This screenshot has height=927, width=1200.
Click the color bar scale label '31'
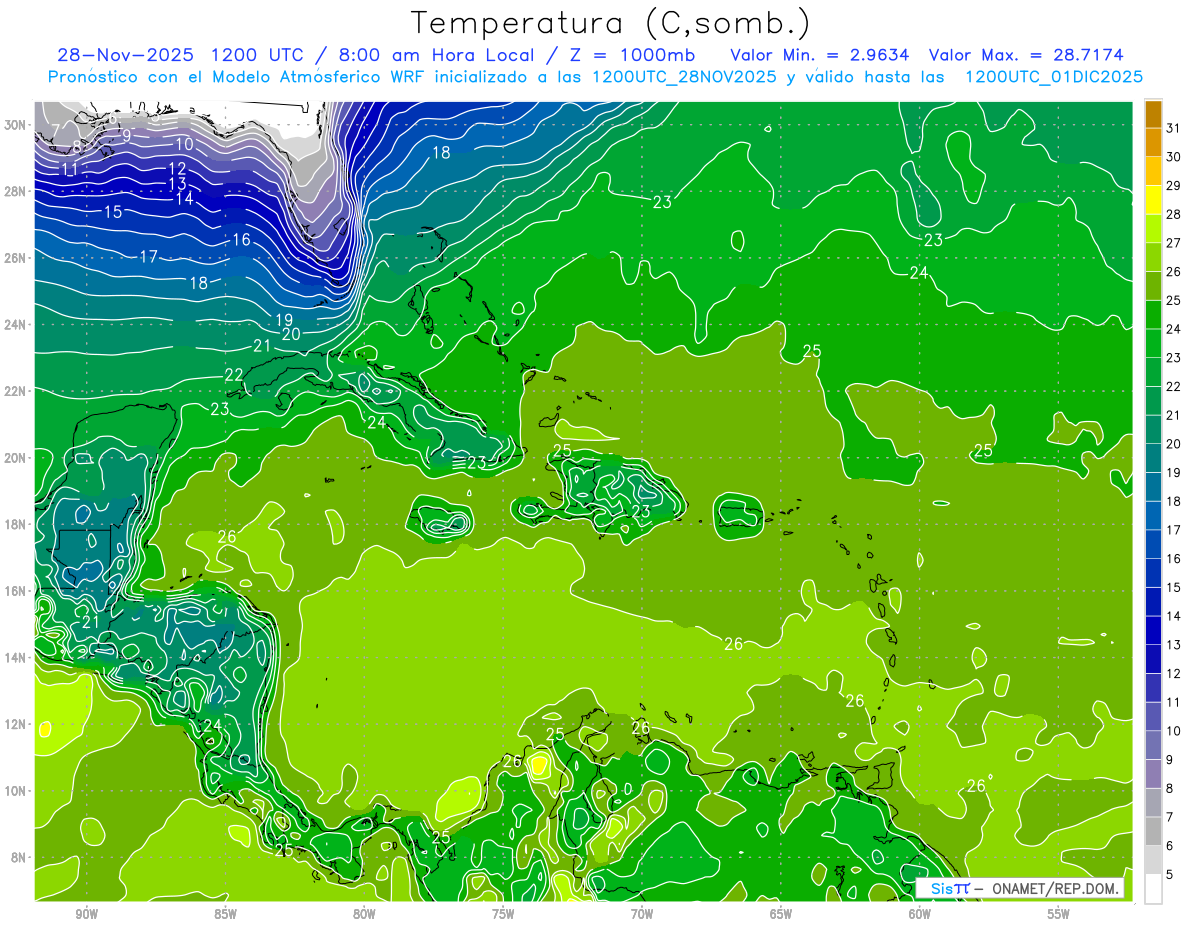click(1174, 127)
